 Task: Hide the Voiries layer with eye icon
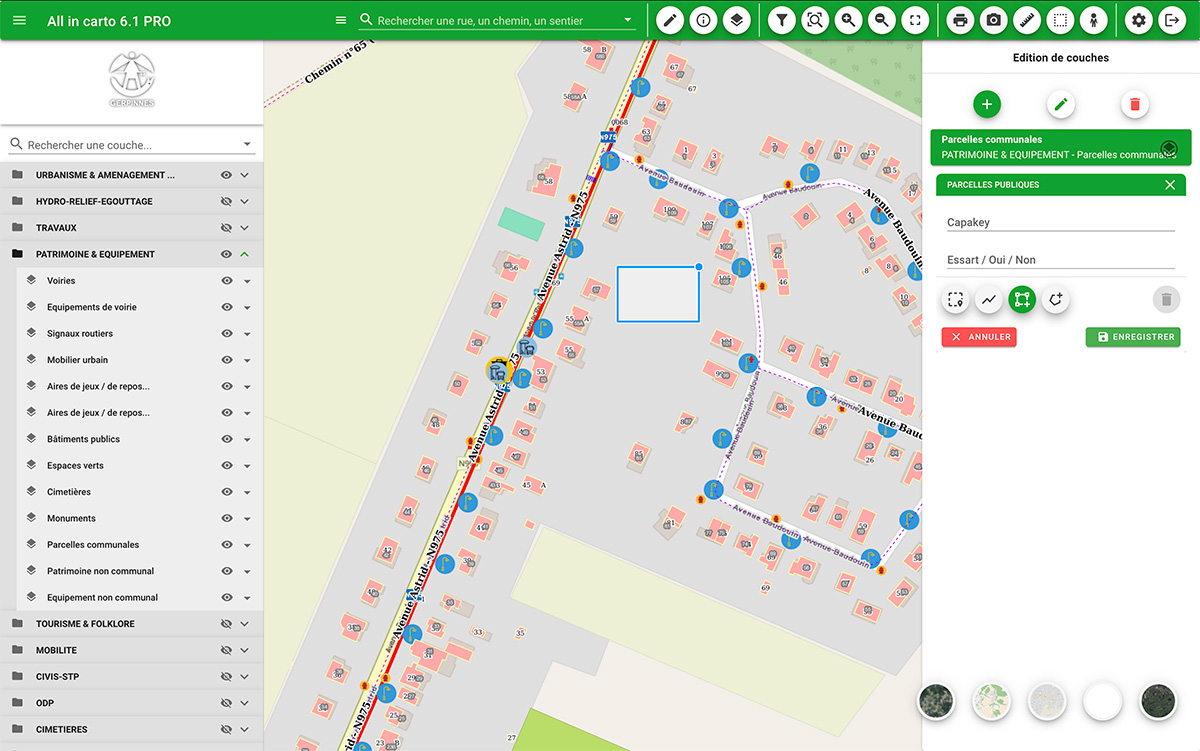pos(227,281)
